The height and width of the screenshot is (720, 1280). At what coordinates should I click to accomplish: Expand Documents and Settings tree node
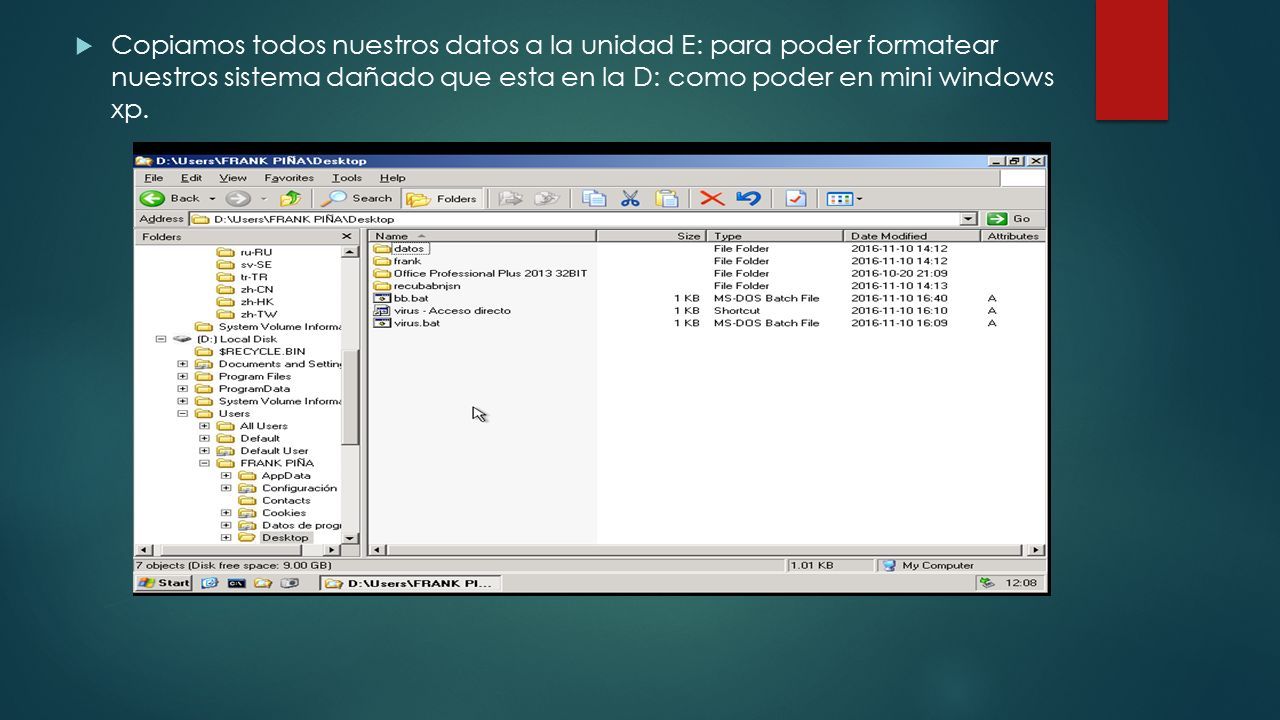click(x=182, y=364)
